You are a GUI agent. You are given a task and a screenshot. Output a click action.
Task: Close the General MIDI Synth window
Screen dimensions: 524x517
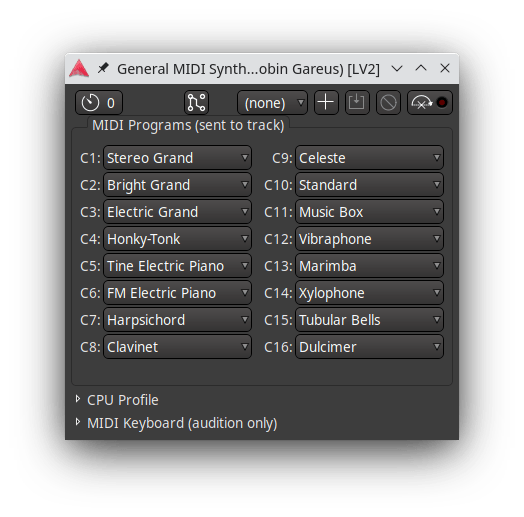(x=445, y=68)
